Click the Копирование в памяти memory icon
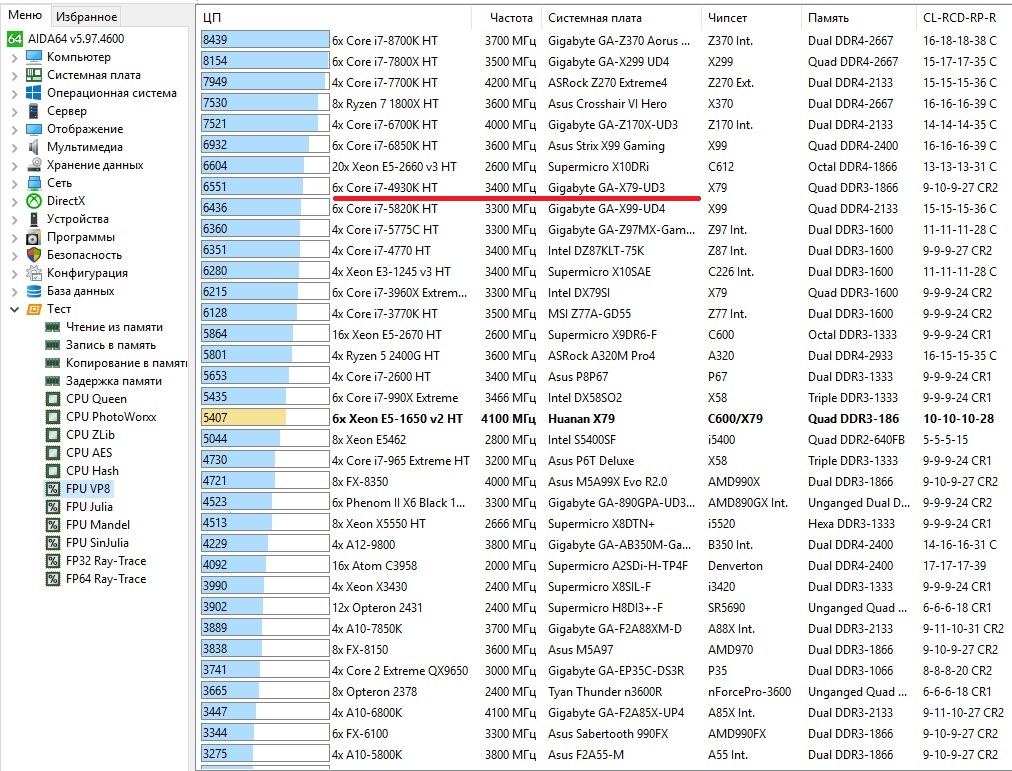Screen dimensions: 1012x771 pos(53,363)
